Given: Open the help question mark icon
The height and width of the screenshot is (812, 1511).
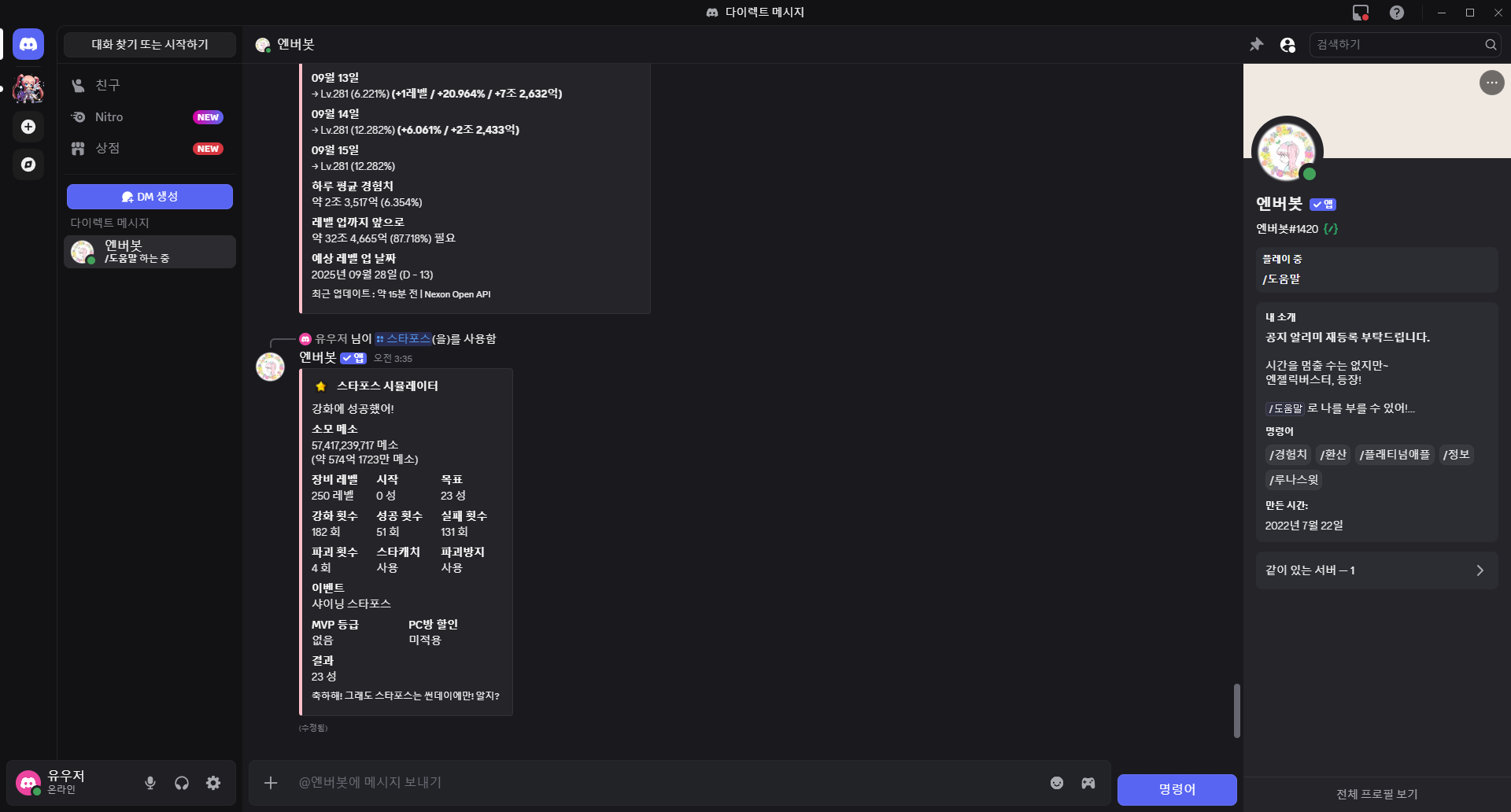Looking at the screenshot, I should [x=1397, y=13].
